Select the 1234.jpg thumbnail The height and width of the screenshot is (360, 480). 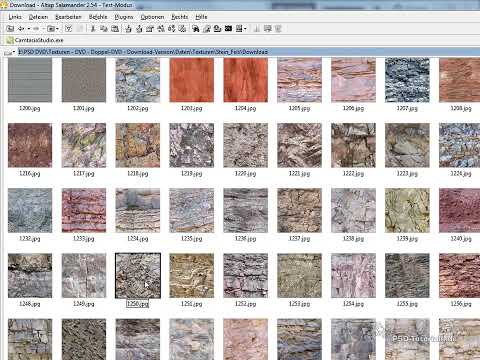click(x=138, y=210)
